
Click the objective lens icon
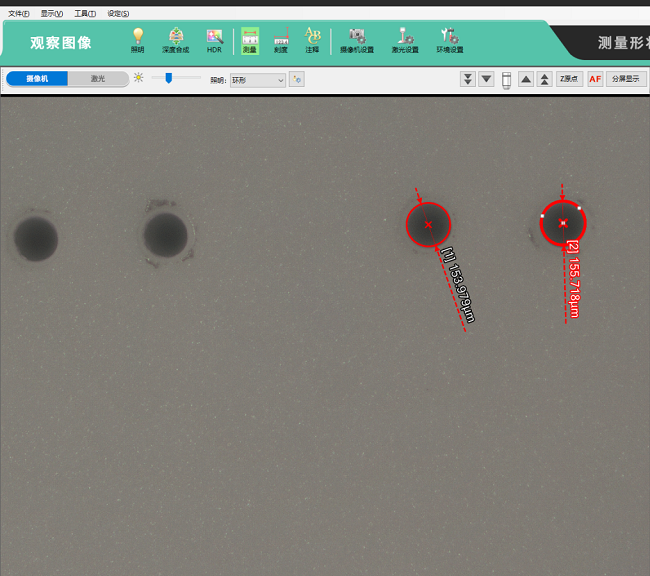(506, 80)
